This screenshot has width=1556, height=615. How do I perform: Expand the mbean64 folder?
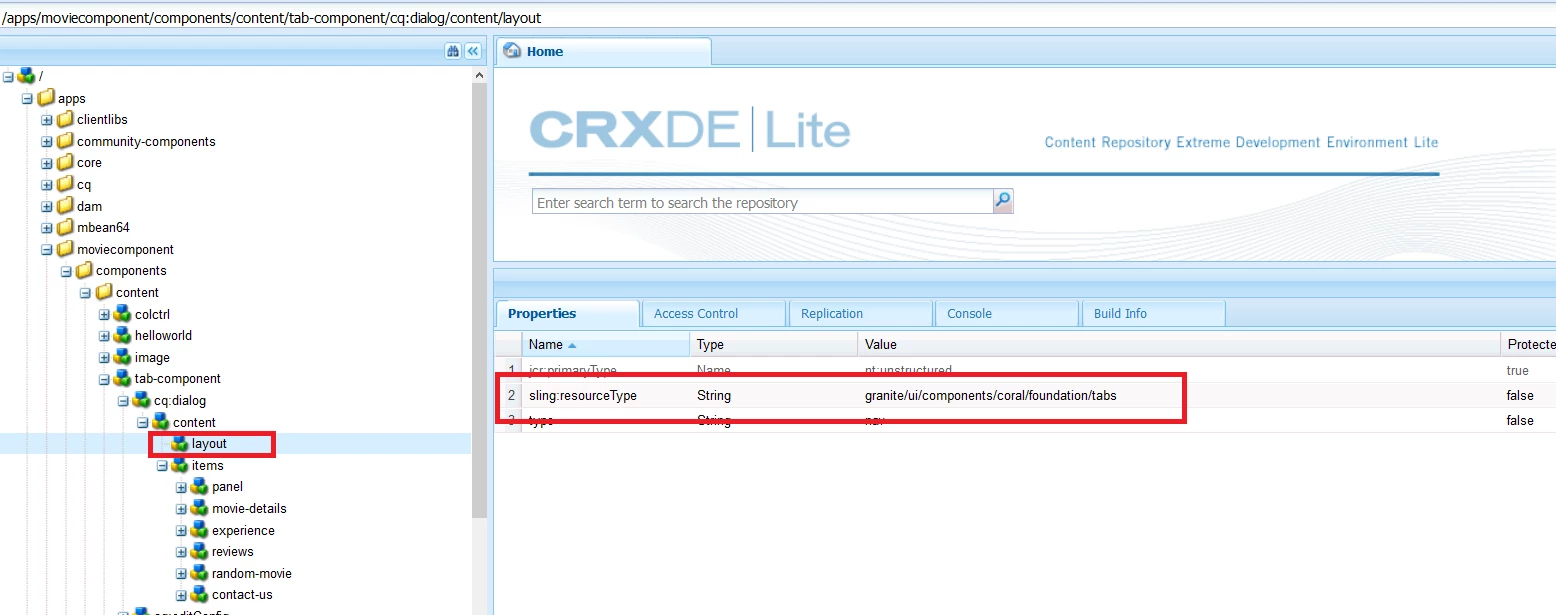(47, 228)
